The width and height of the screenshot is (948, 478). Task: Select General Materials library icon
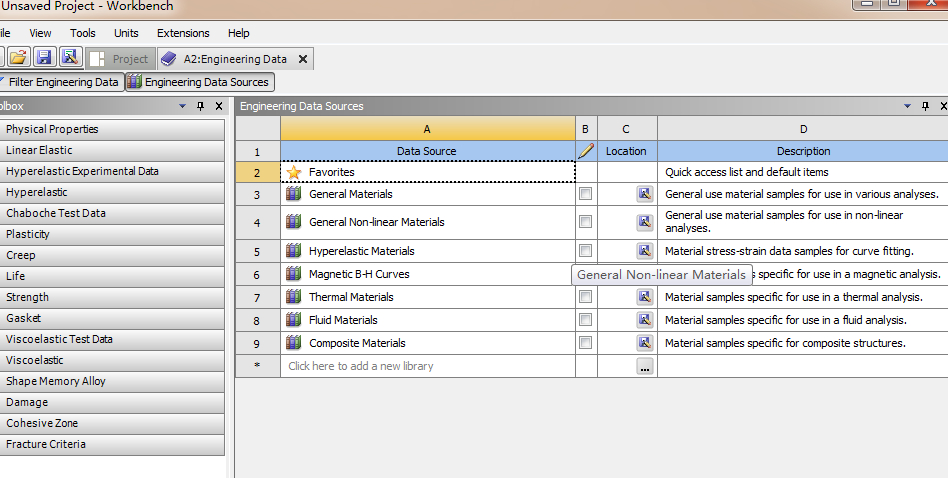[x=293, y=194]
